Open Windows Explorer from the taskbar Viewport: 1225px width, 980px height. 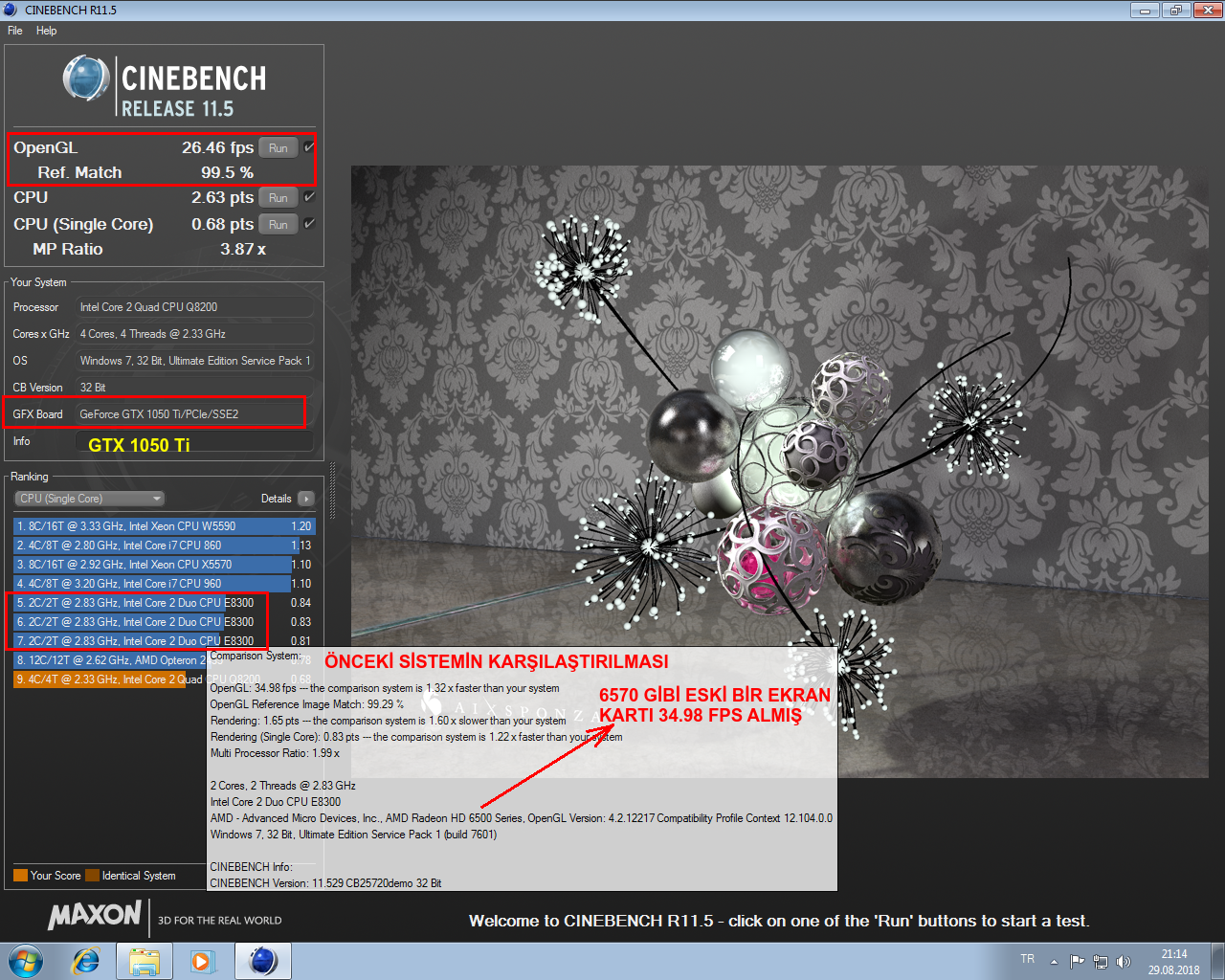tap(145, 961)
